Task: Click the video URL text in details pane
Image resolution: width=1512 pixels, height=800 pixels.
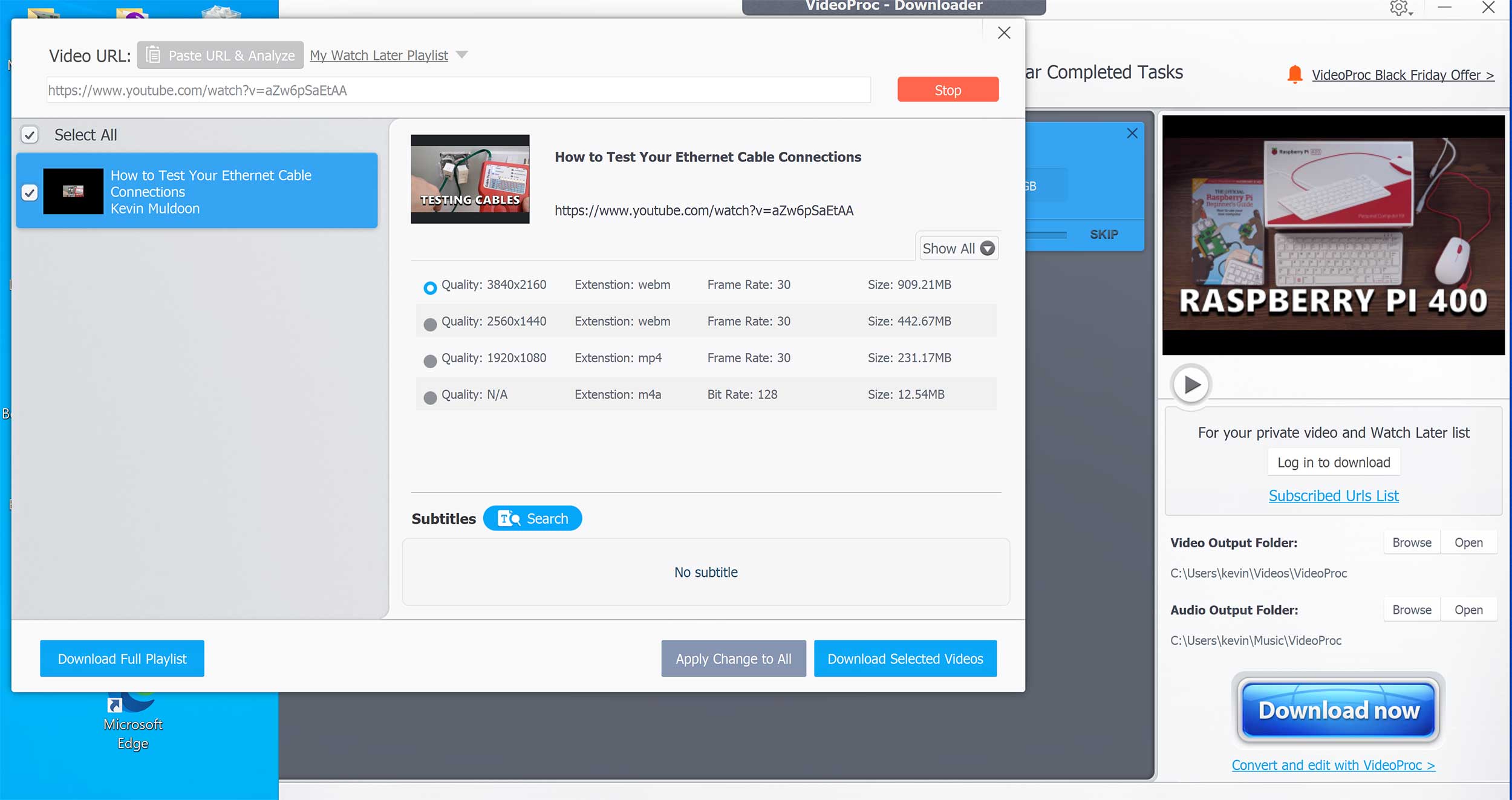Action: tap(704, 210)
